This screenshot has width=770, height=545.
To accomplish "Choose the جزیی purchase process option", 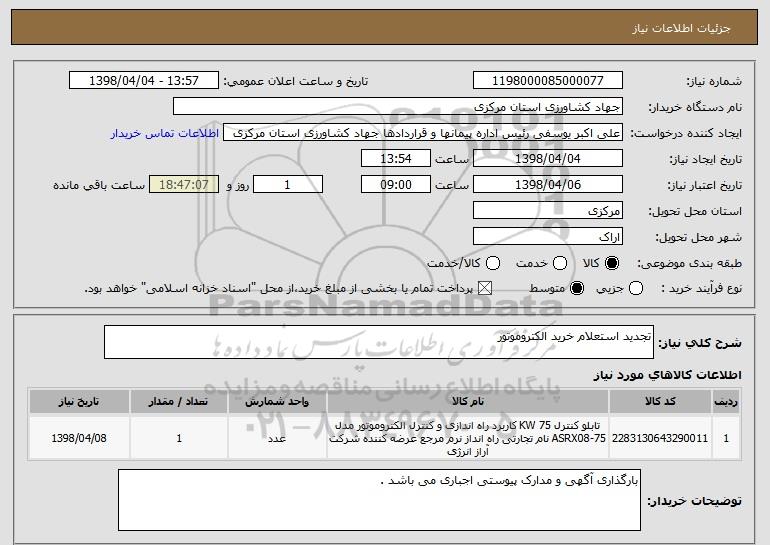I will (635, 289).
